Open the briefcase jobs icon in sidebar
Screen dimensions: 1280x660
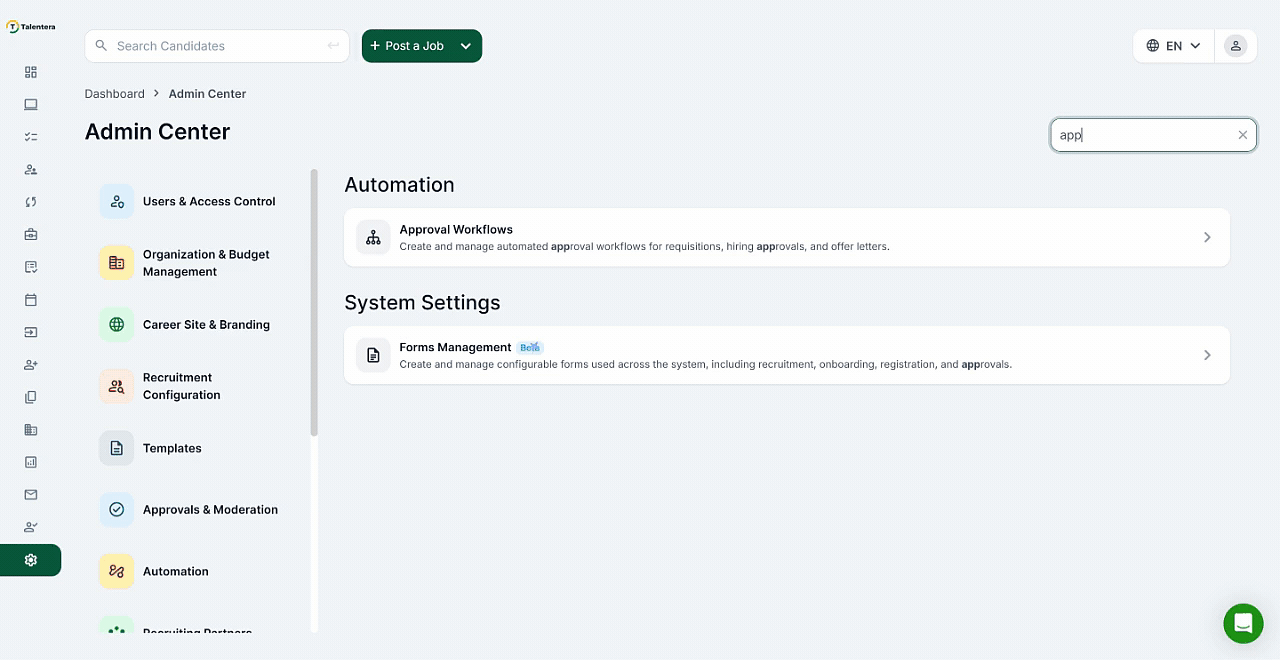31,234
